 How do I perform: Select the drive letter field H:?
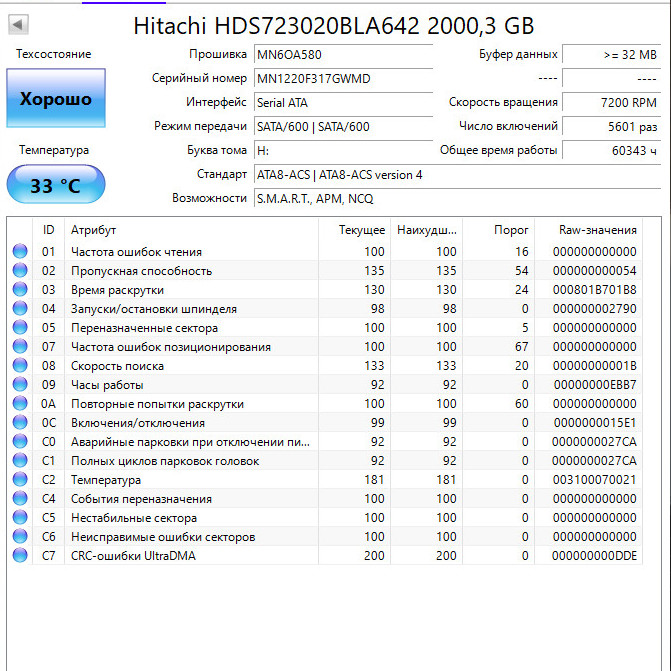(x=343, y=151)
